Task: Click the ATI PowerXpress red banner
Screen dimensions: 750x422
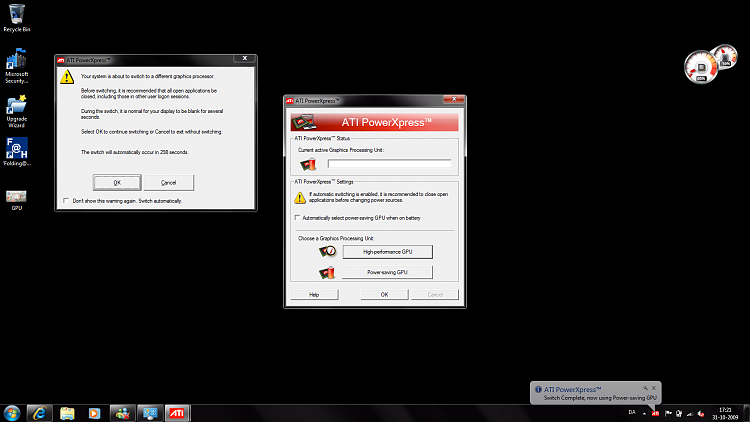Action: click(x=375, y=122)
